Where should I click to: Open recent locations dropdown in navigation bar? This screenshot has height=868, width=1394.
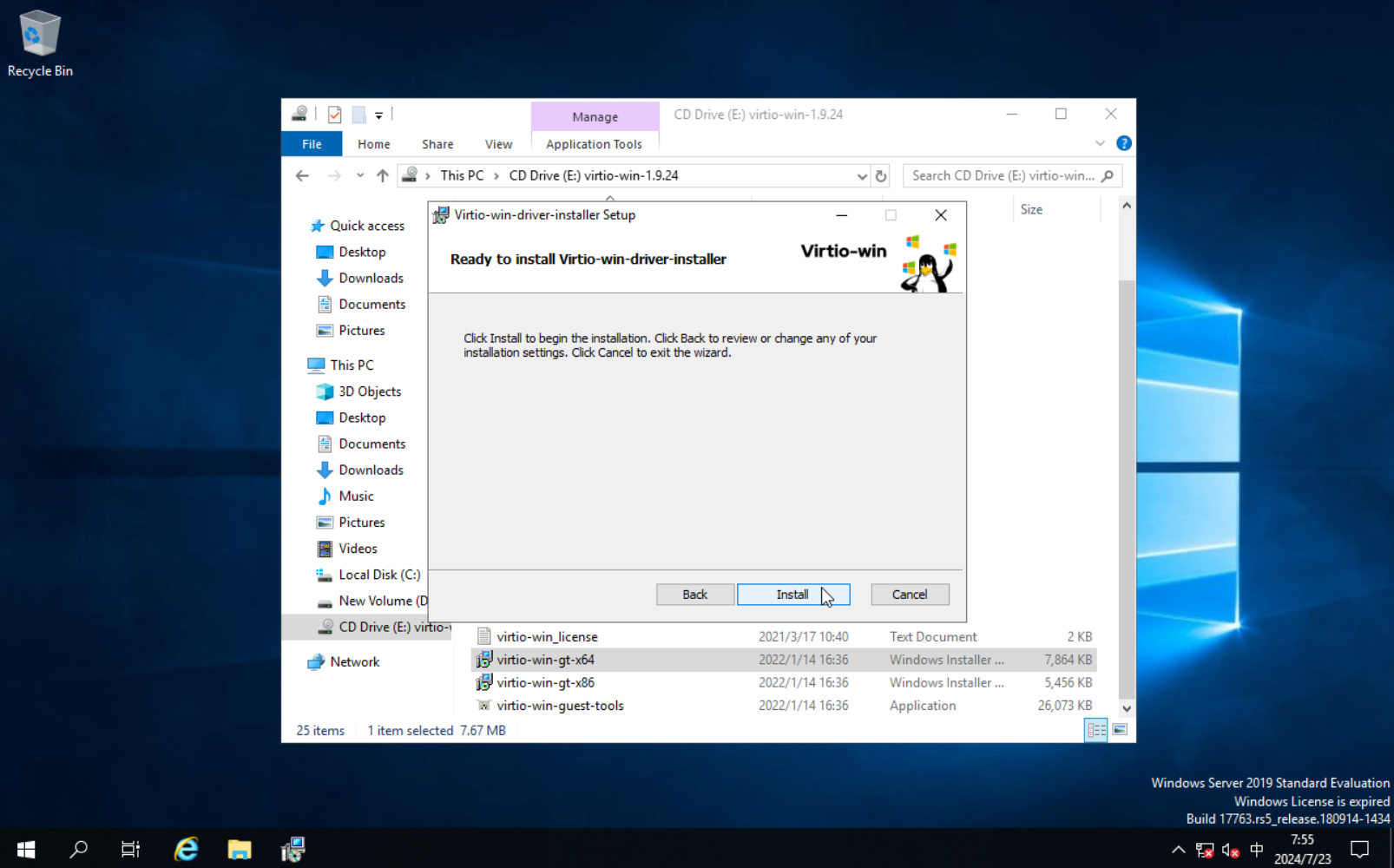click(359, 174)
